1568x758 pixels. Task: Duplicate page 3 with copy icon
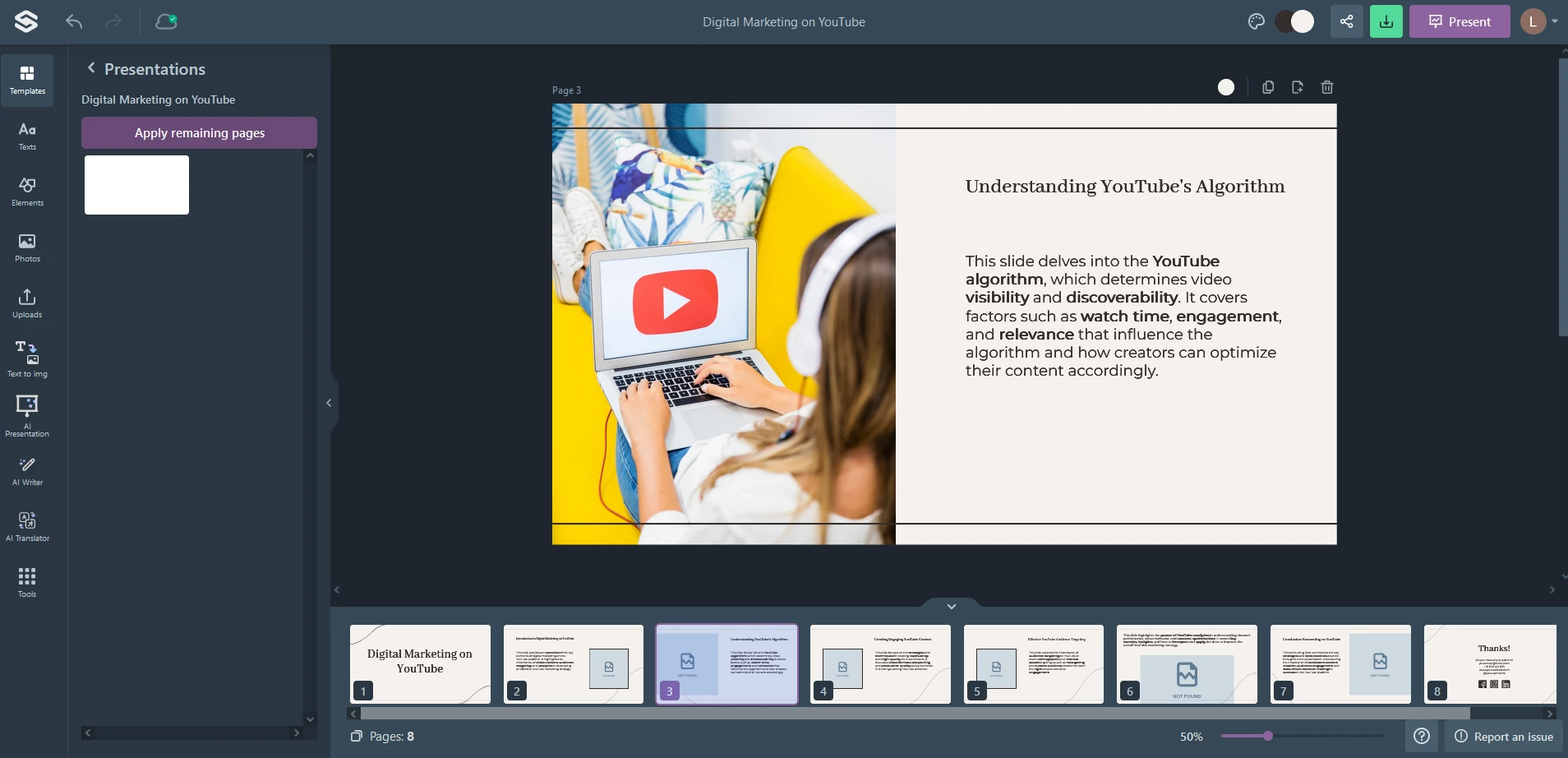(x=1268, y=87)
